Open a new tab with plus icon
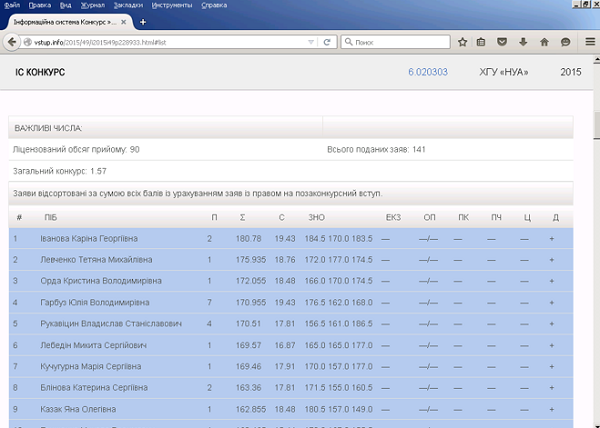The image size is (600, 428). 143,22
